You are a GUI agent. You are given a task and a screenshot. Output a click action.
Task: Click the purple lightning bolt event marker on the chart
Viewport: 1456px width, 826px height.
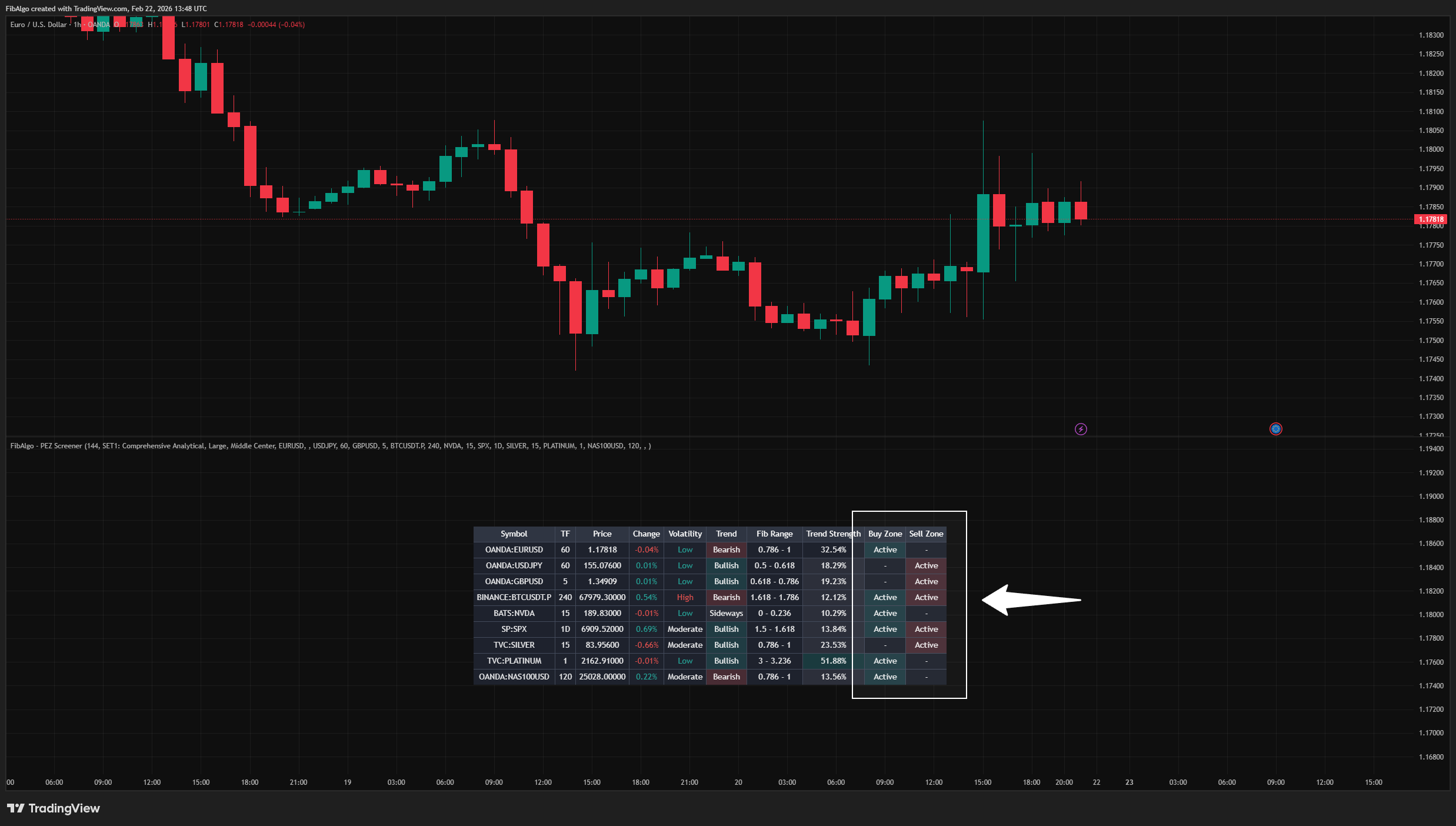point(1081,429)
